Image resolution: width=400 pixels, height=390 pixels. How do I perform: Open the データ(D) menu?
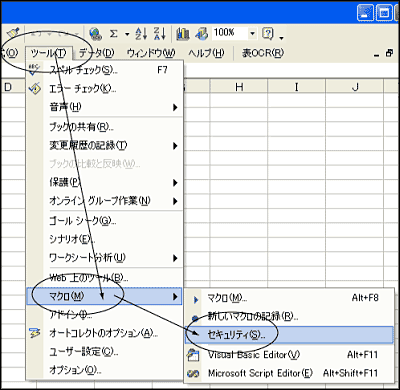pyautogui.click(x=96, y=53)
